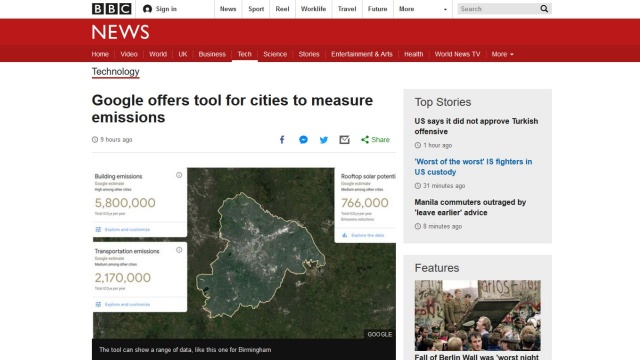Click the '31 minutes ago' timestamp

(x=444, y=186)
